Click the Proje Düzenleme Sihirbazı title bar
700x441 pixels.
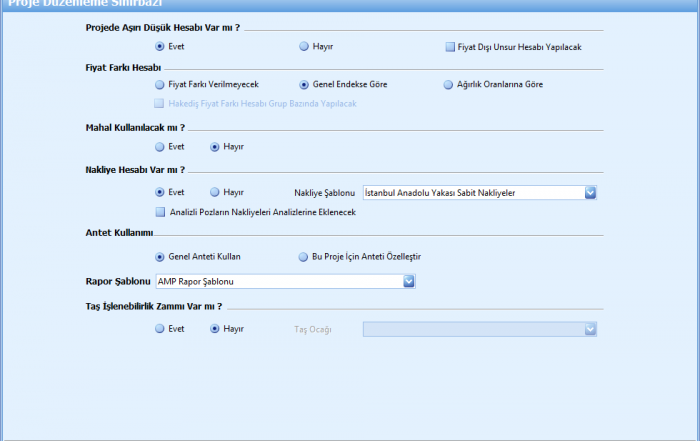click(x=350, y=5)
